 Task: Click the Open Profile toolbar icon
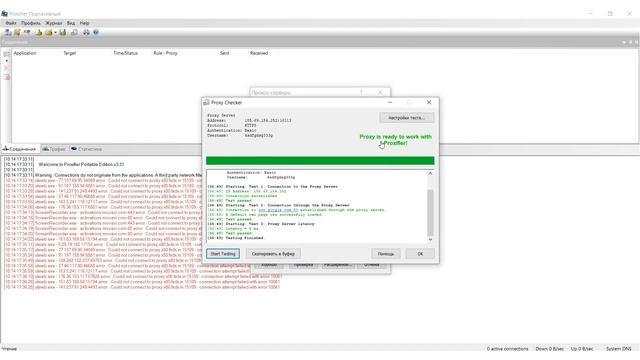(38, 32)
